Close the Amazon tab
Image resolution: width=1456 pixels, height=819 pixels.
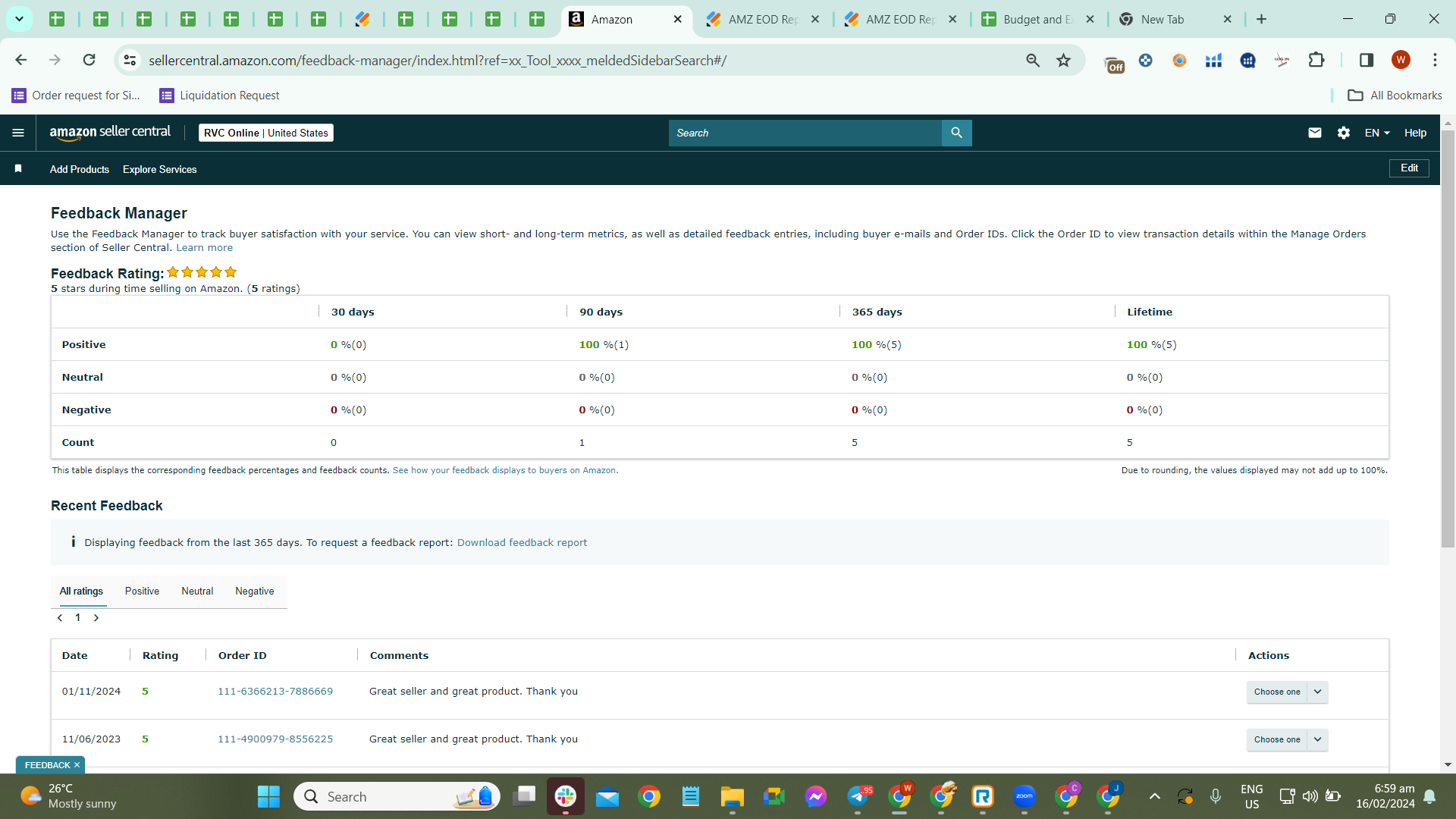tap(678, 19)
